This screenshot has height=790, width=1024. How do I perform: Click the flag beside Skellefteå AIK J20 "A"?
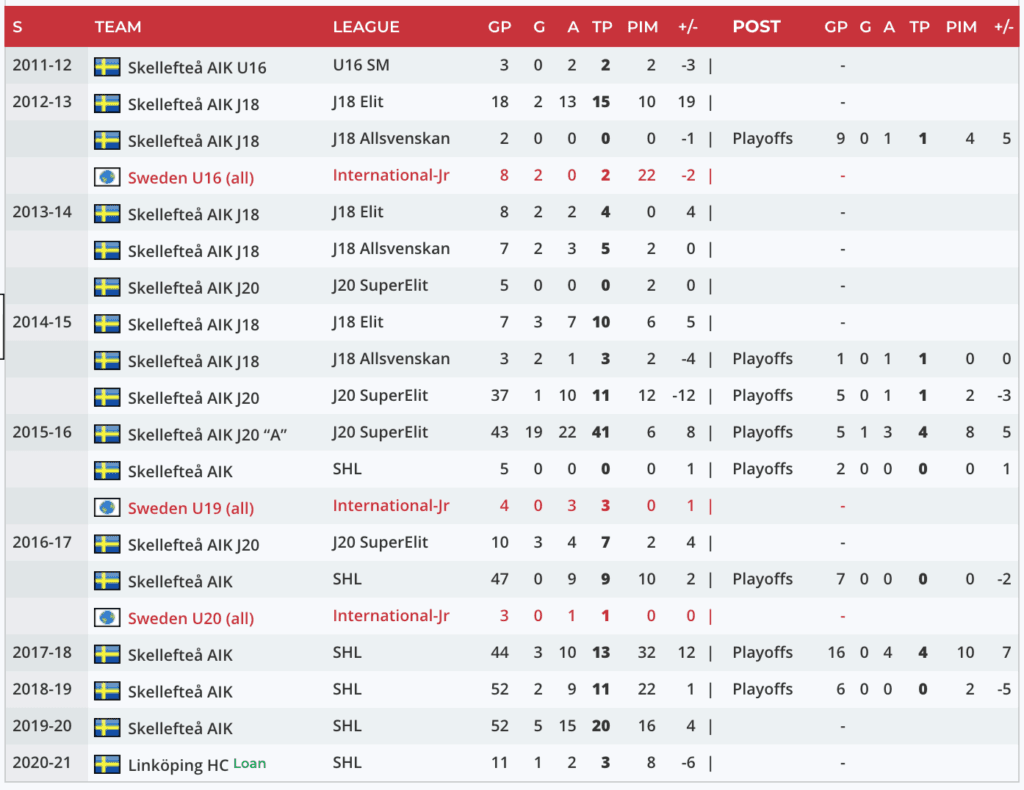pos(107,434)
